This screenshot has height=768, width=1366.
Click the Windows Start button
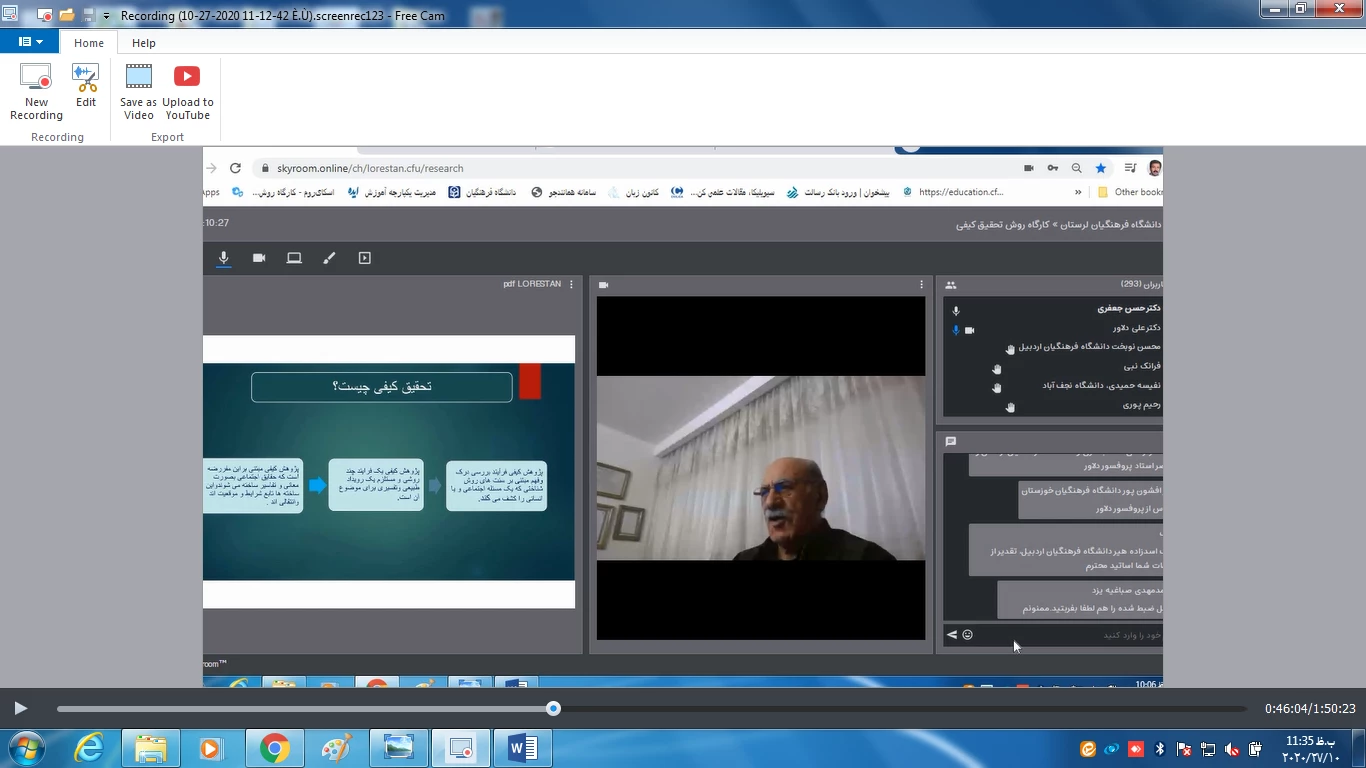25,748
